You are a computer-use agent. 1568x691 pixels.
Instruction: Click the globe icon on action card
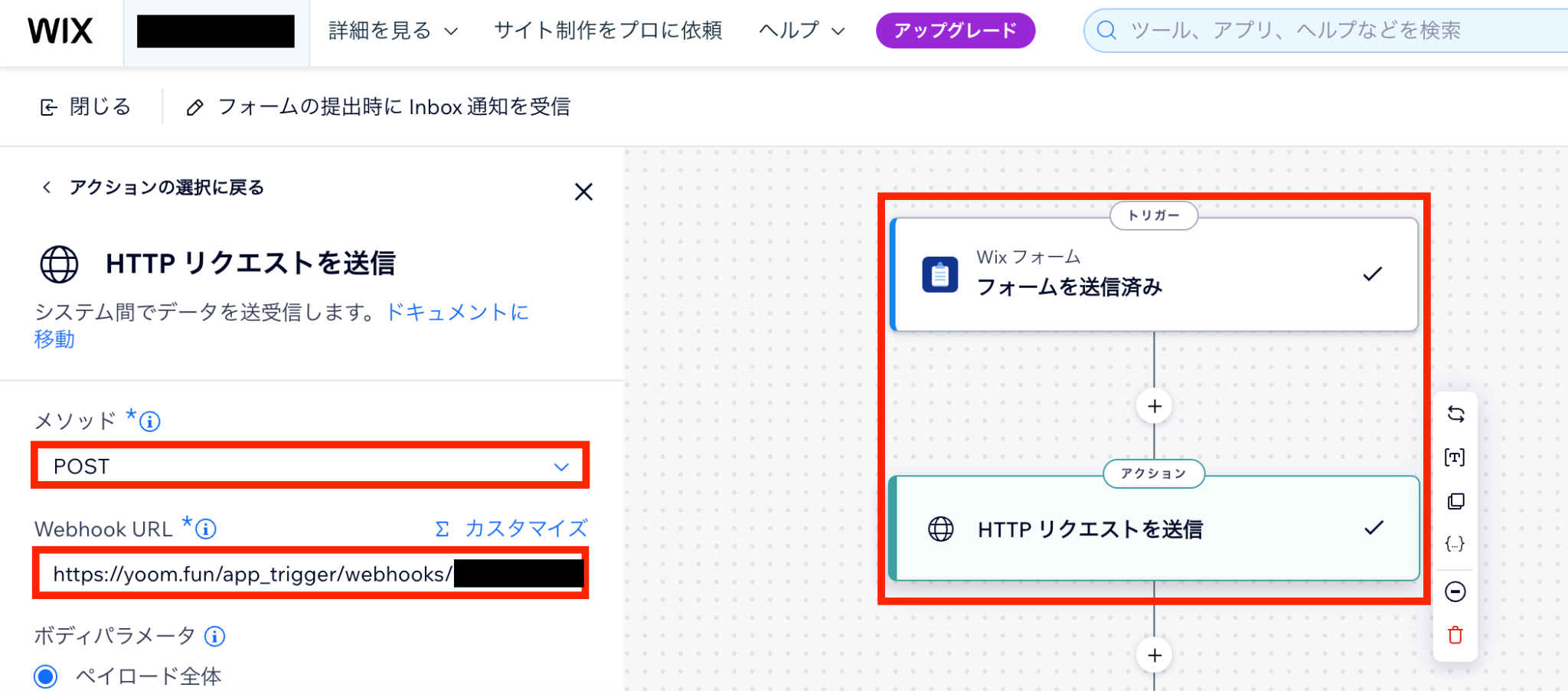[x=941, y=529]
